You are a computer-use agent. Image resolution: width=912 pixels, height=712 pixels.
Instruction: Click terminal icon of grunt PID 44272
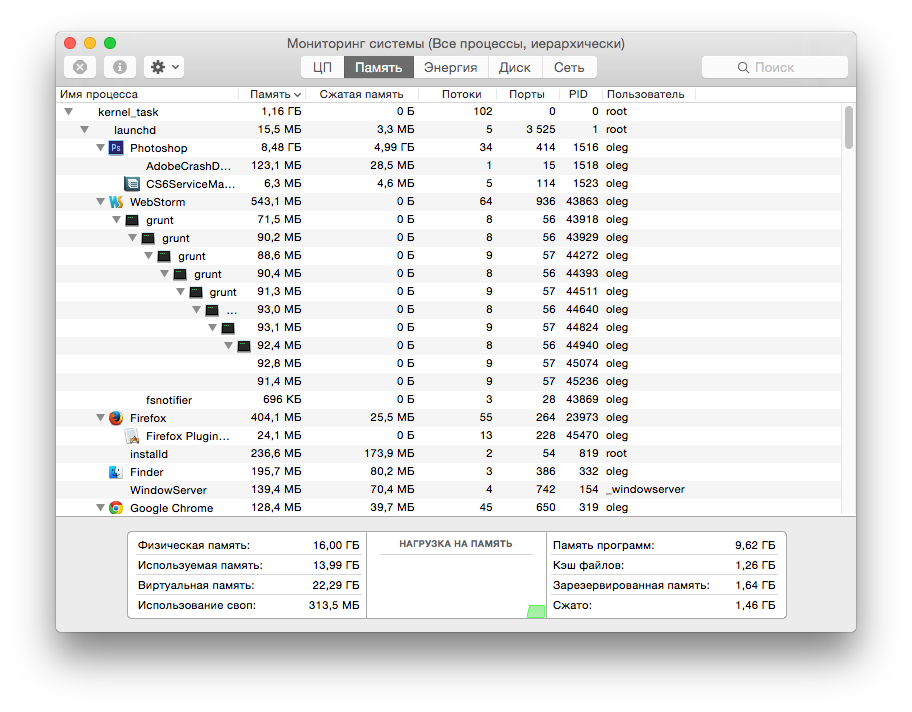[165, 256]
